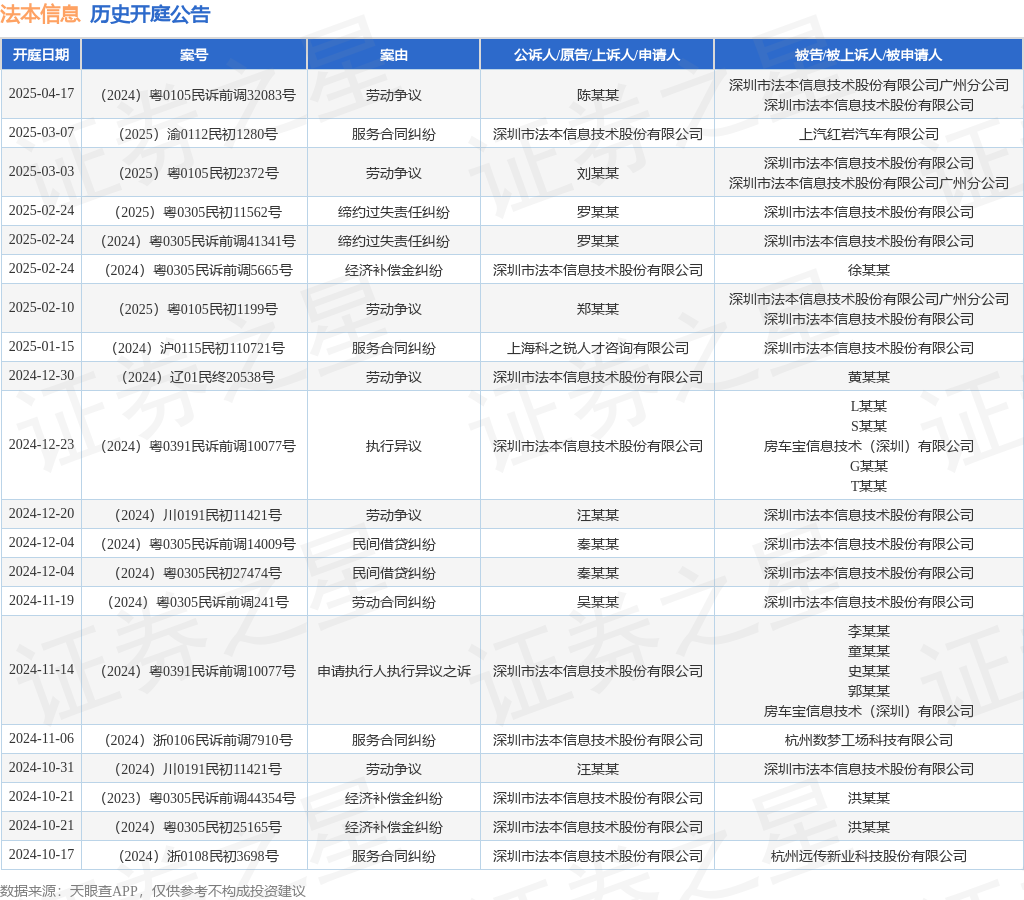The image size is (1024, 900).
Task: Click the 公诉人/原告/上诉人/申请人 column header
Action: (x=597, y=55)
